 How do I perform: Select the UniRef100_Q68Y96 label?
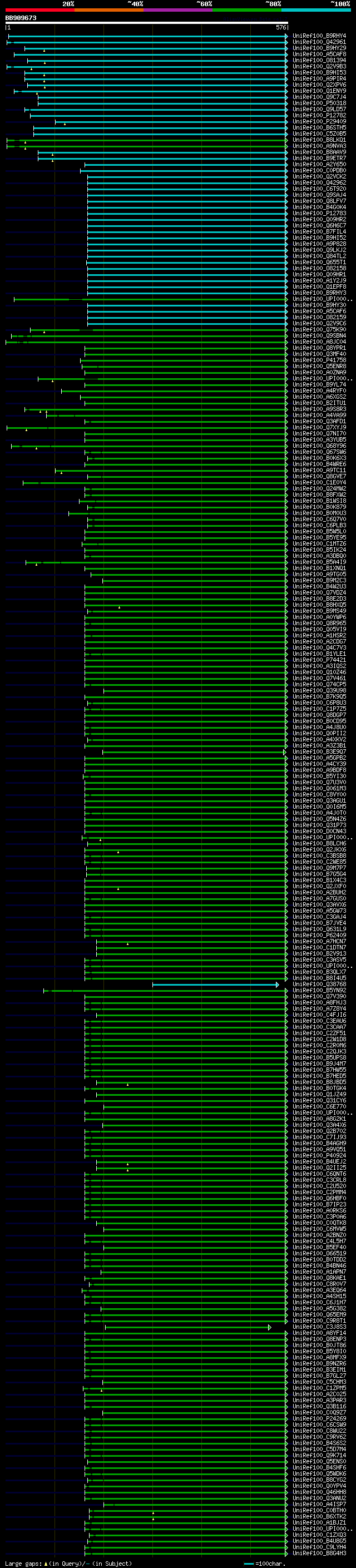point(319,446)
